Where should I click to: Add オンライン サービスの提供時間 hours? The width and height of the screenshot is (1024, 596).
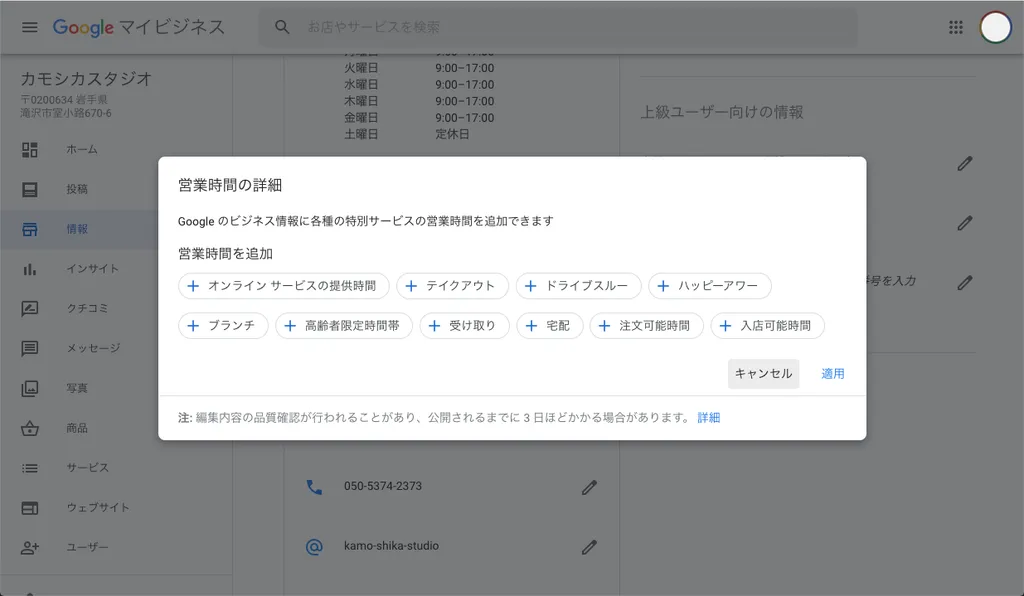[283, 286]
